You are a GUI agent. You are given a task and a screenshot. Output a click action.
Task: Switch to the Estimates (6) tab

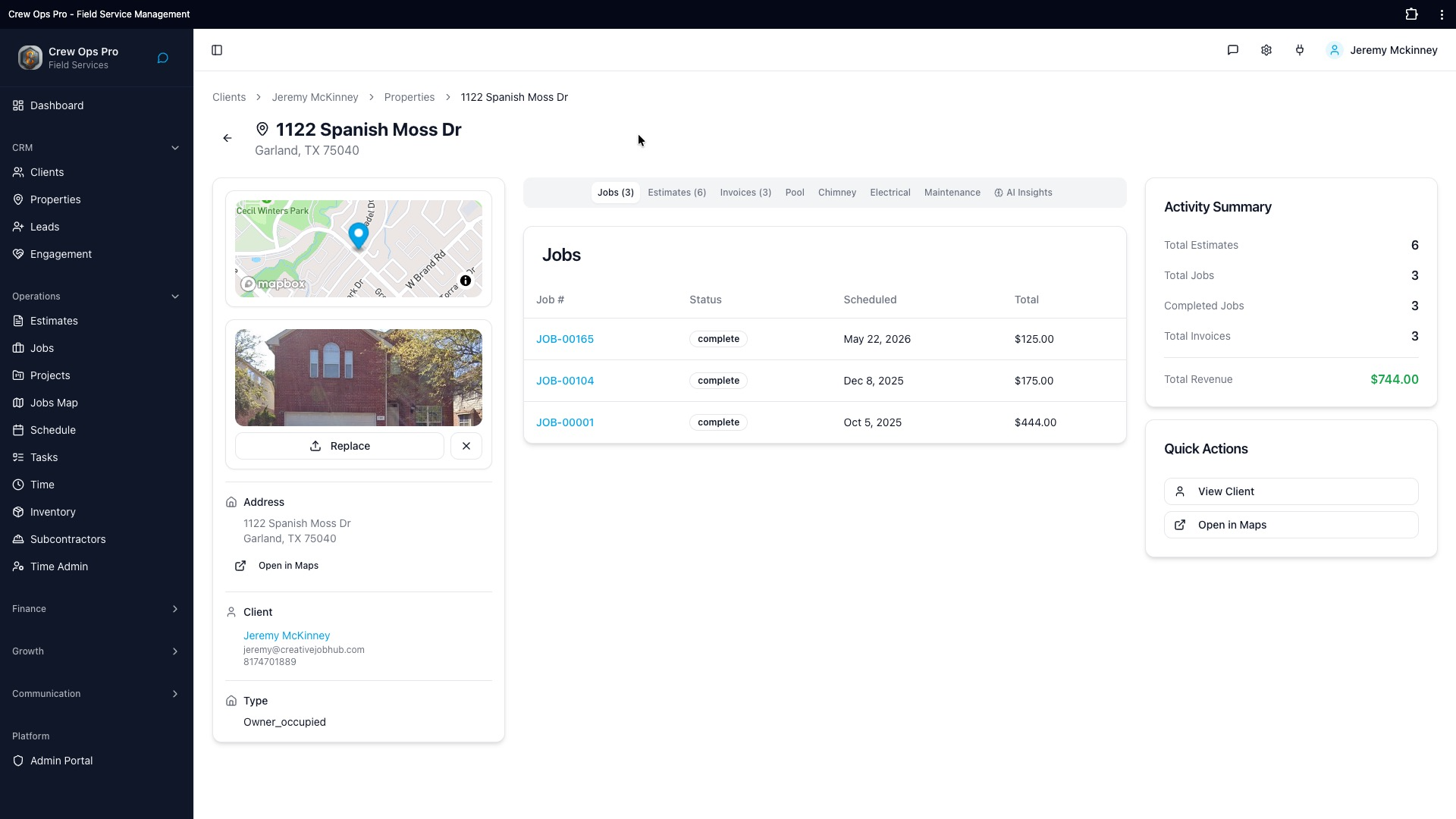tap(676, 193)
